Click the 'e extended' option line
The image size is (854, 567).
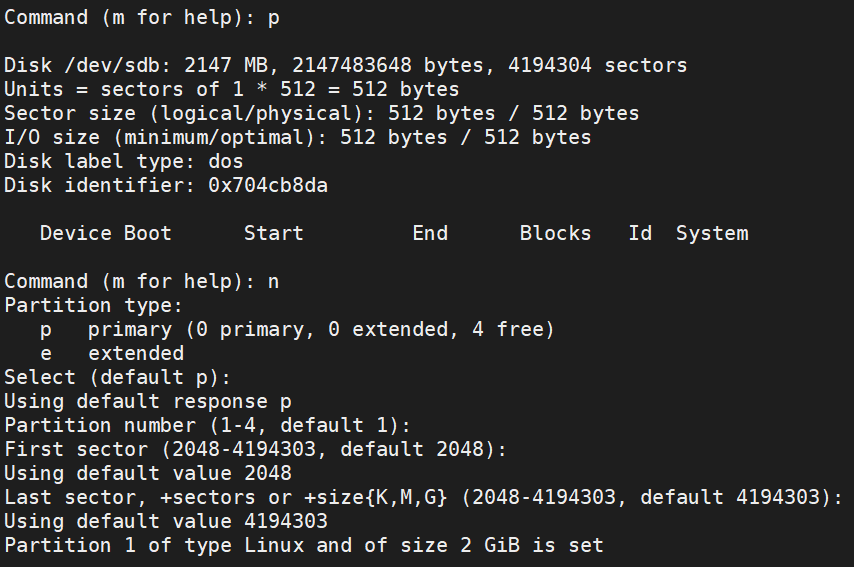112,353
